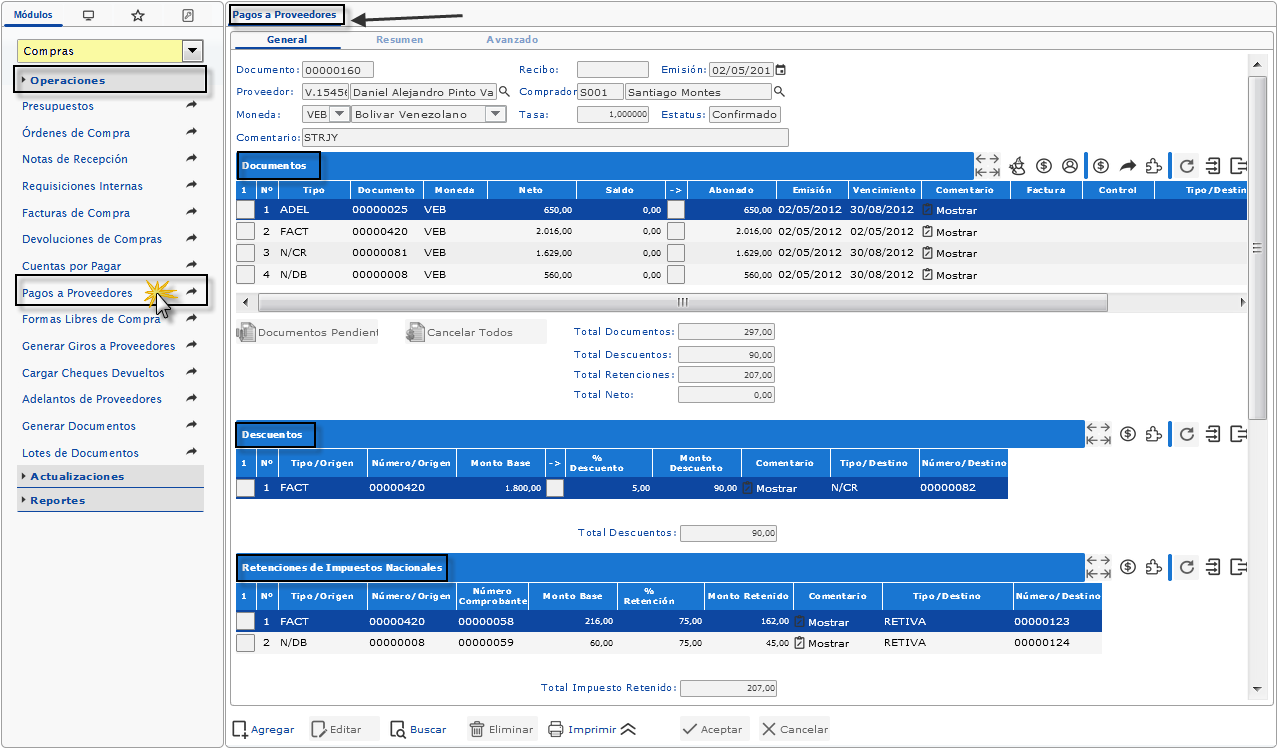The width and height of the screenshot is (1279, 750).
Task: Click the Documentos grid horizontal scrollbar
Action: coord(682,302)
